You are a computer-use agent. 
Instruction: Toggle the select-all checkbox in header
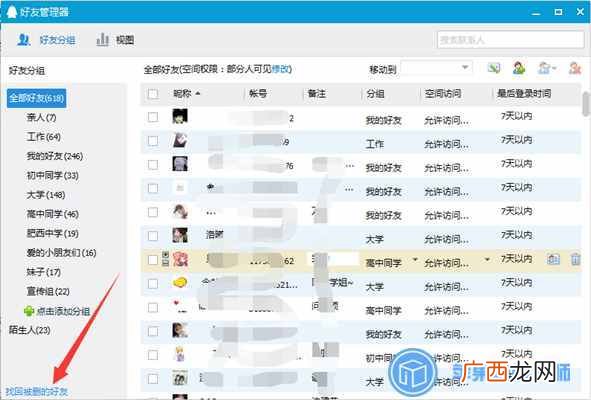pos(153,93)
